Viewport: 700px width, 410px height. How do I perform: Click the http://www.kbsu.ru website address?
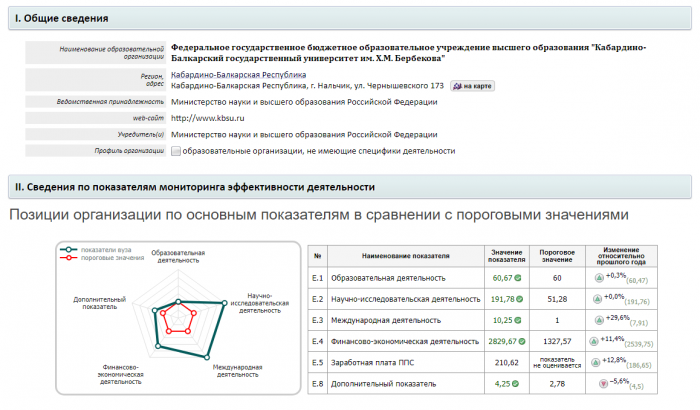coord(207,118)
